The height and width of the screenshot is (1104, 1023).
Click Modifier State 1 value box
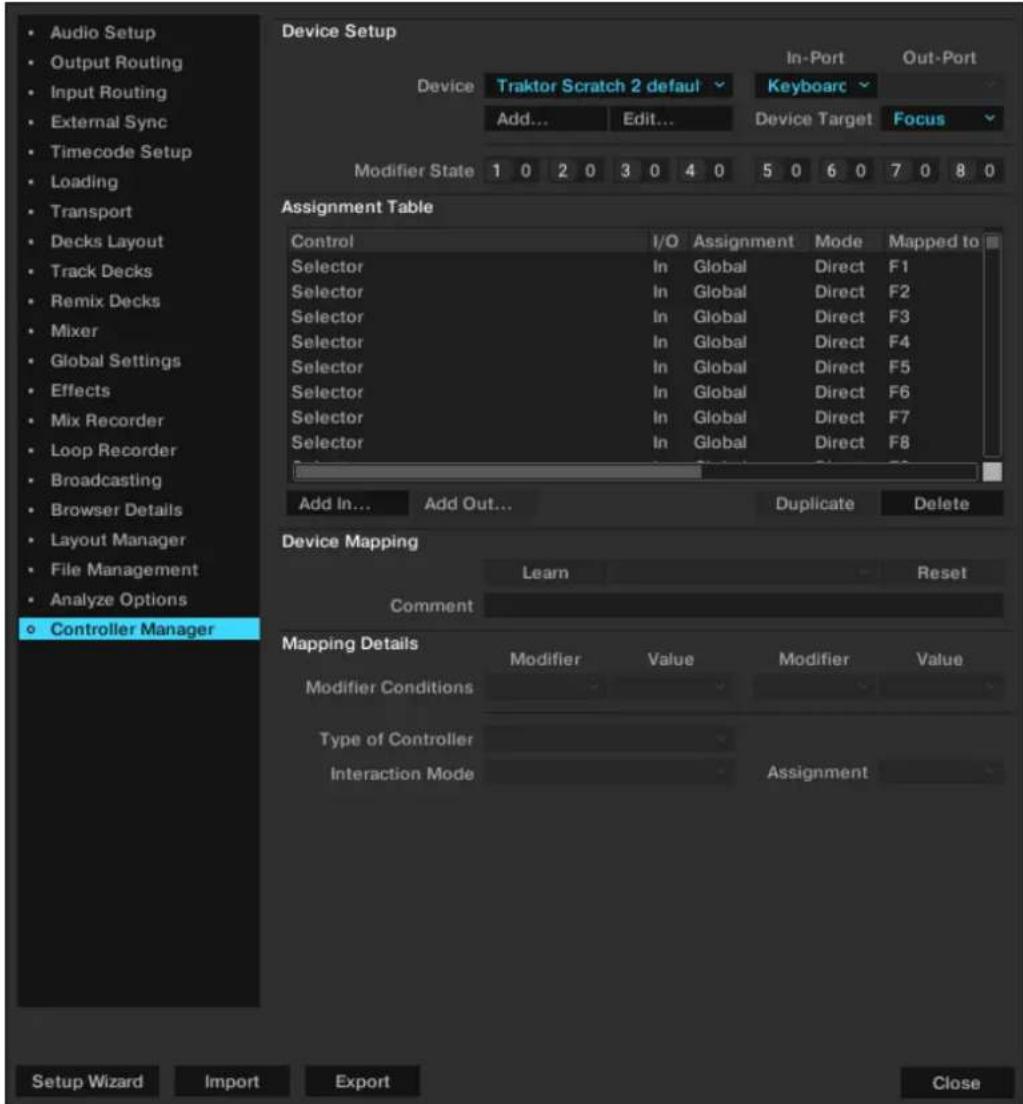525,170
